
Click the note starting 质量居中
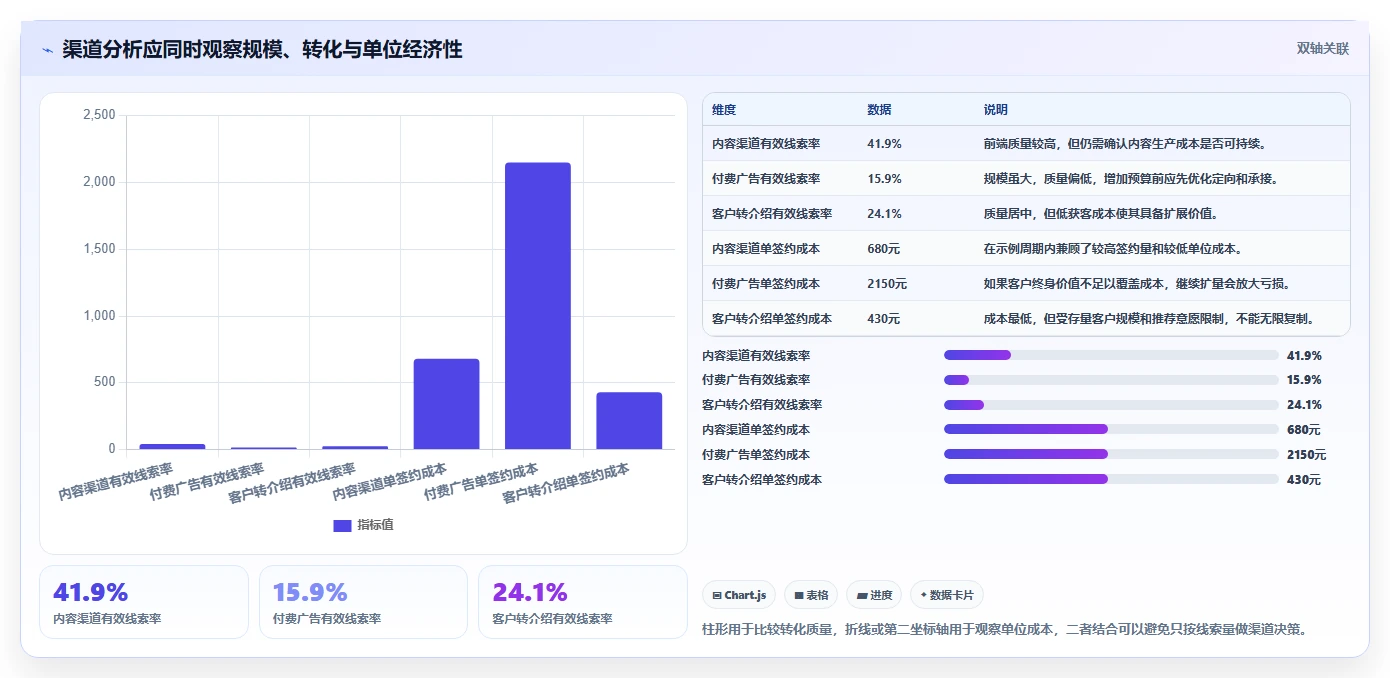[1101, 214]
